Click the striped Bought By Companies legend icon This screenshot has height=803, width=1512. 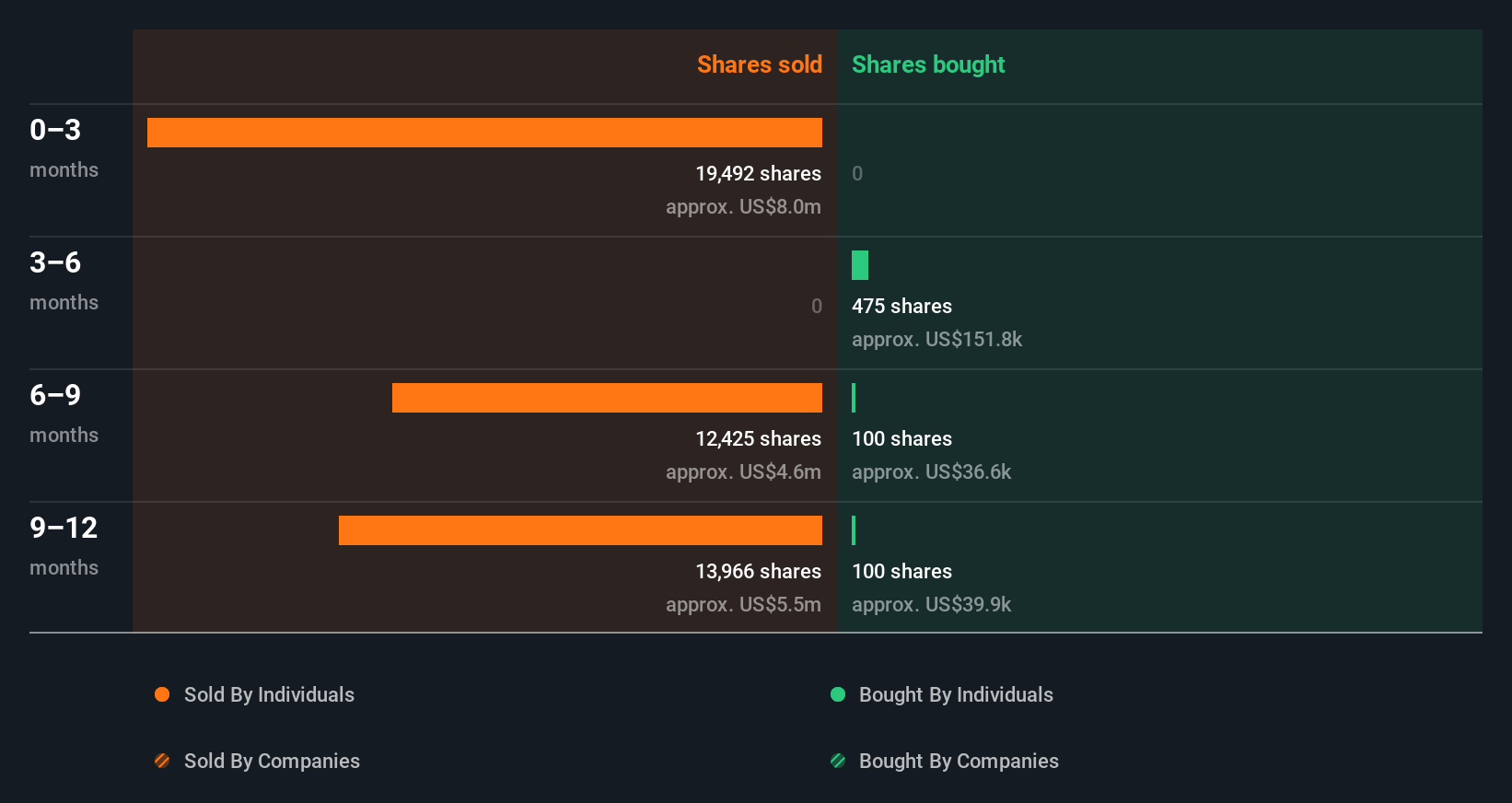point(838,761)
